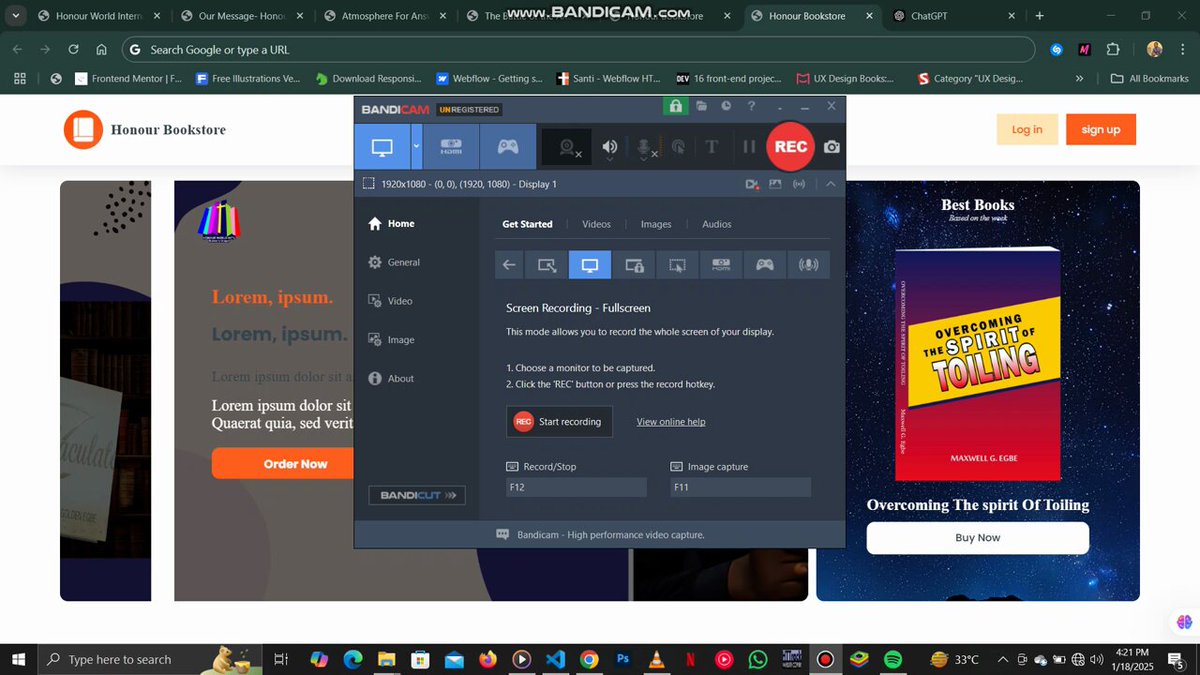Viewport: 1200px width, 675px height.
Task: Switch to the Images tab
Action: [656, 225]
